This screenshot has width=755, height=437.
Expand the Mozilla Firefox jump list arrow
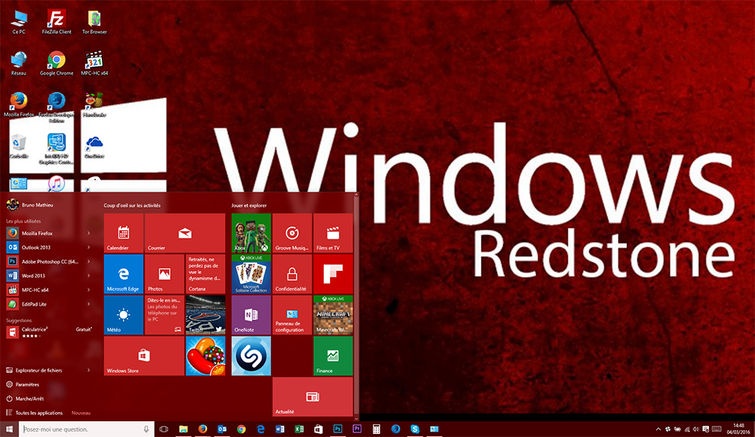(89, 233)
